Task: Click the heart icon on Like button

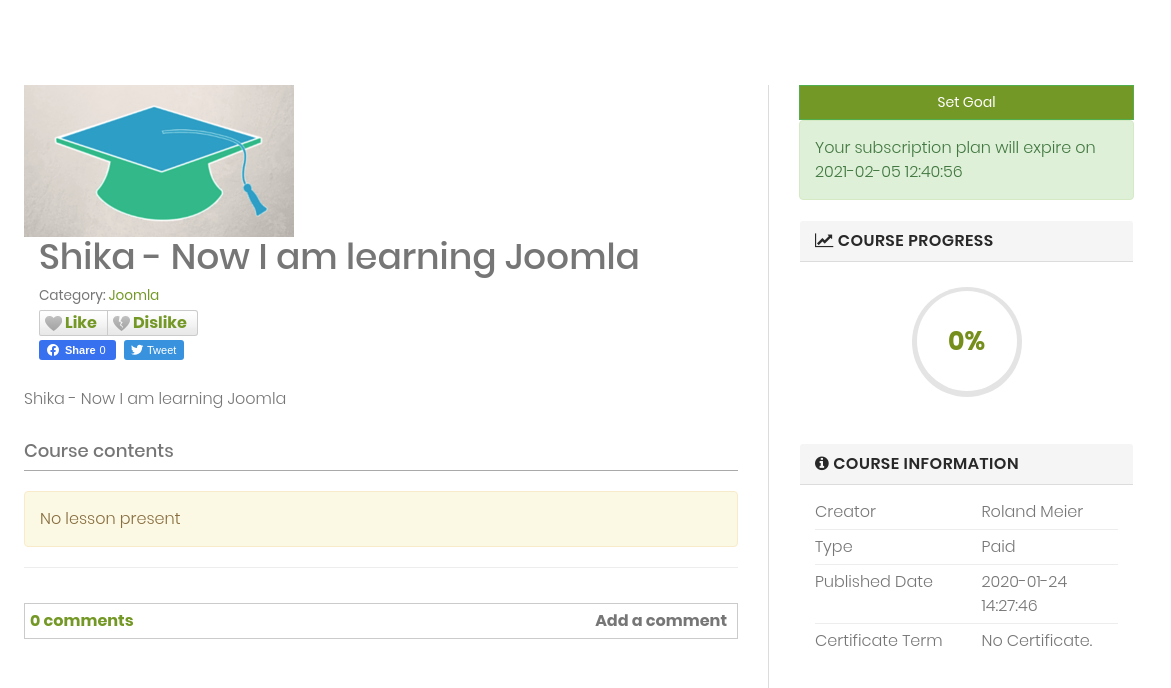Action: (x=54, y=323)
